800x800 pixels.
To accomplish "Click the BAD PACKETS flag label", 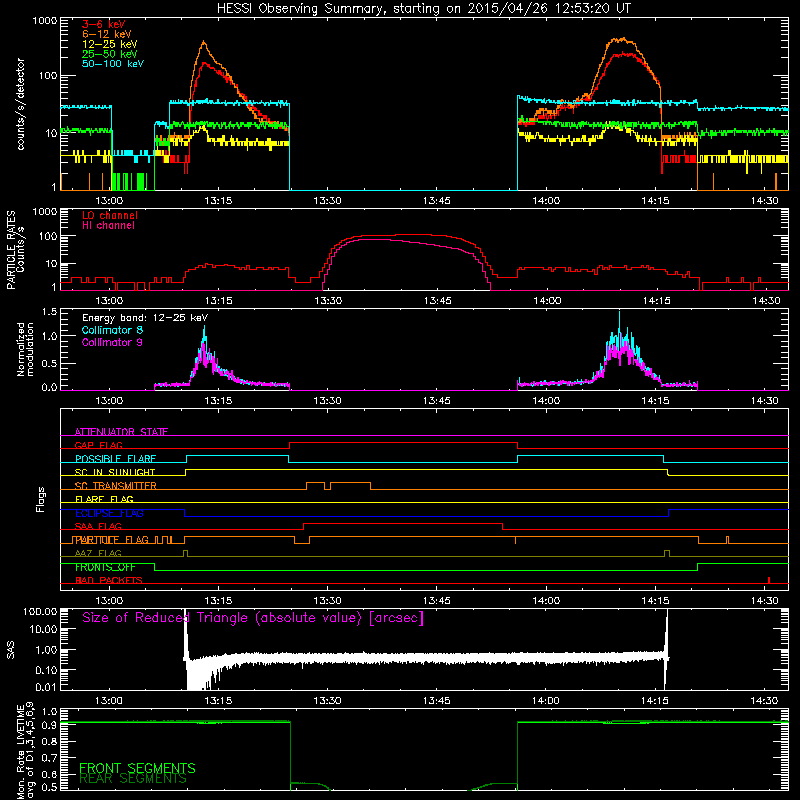I will [x=109, y=581].
